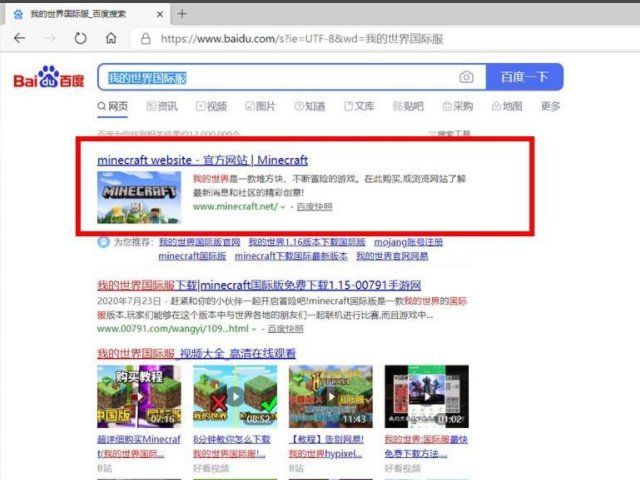The height and width of the screenshot is (480, 640).
Task: Click the browser forward arrow
Action: [50, 38]
